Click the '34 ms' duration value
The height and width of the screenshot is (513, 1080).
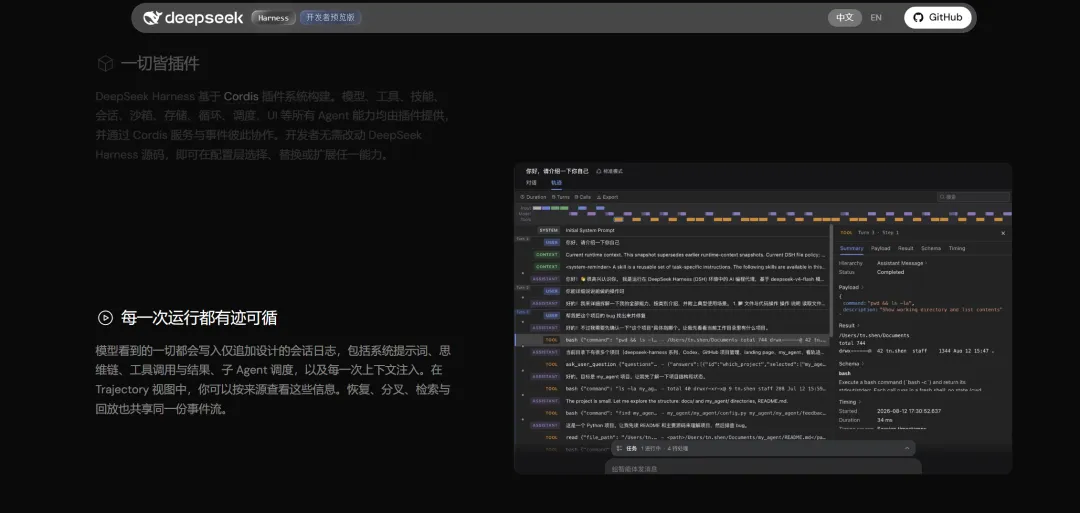pyautogui.click(x=884, y=419)
